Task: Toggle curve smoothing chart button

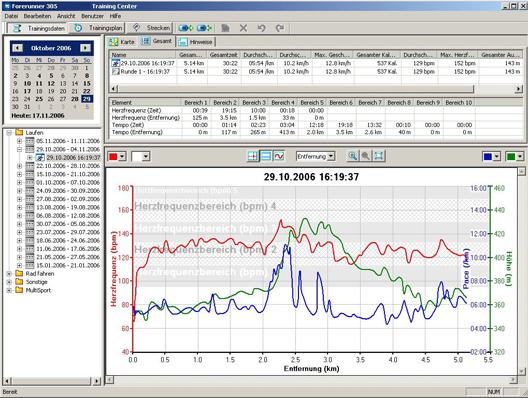Action: (279, 156)
